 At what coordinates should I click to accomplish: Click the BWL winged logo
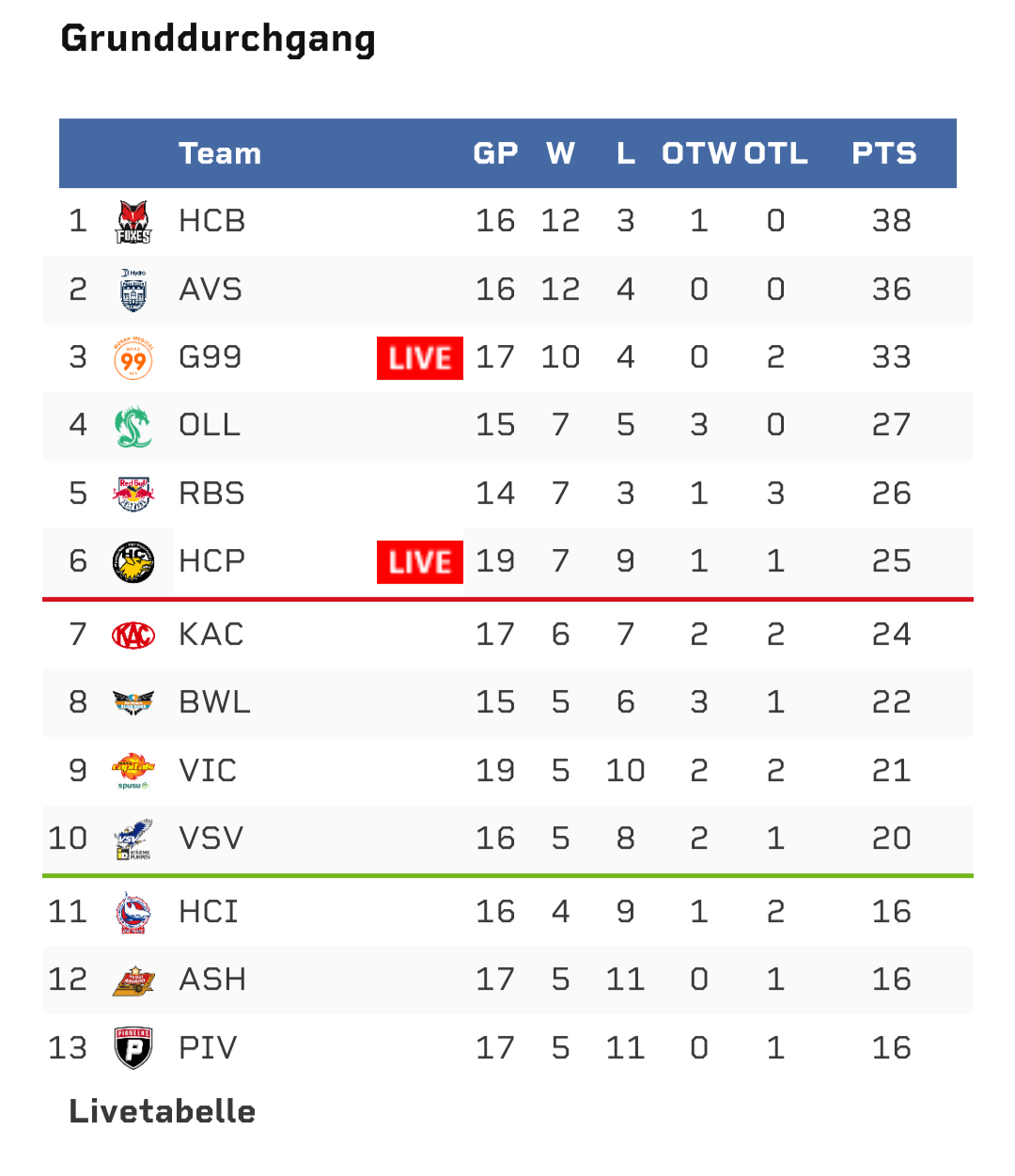click(133, 703)
